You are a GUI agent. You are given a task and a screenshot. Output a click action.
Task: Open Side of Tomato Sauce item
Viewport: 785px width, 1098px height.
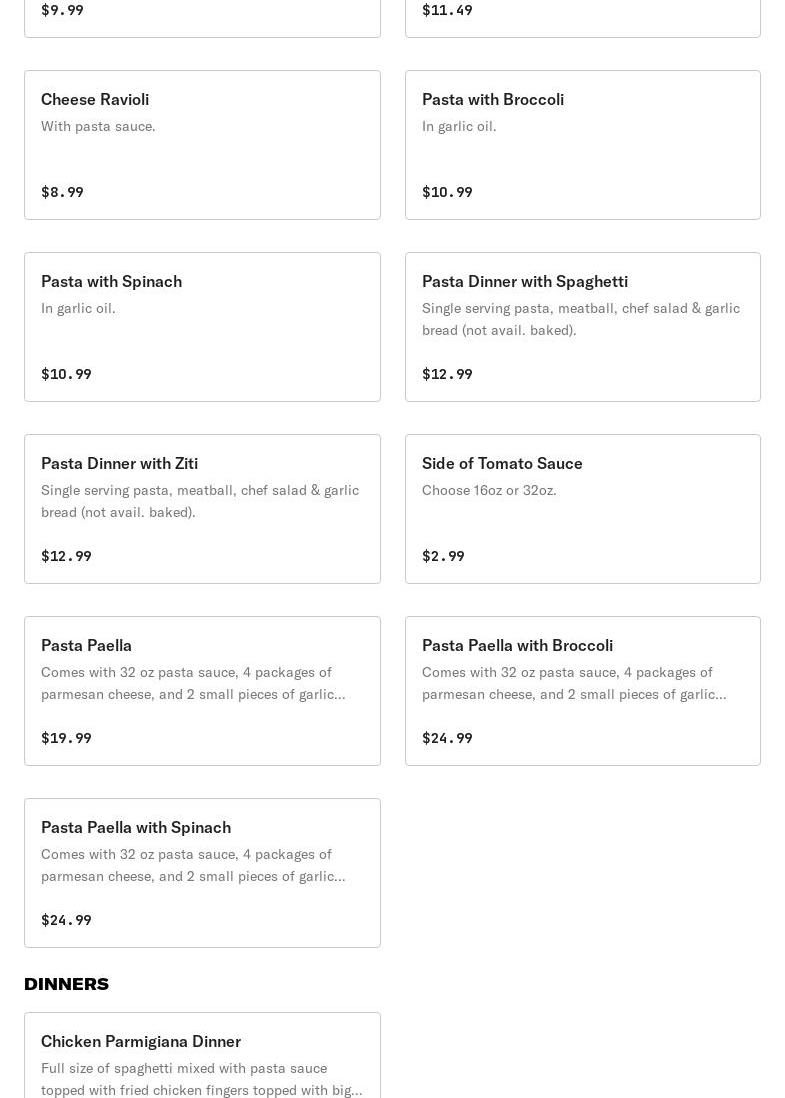(583, 509)
